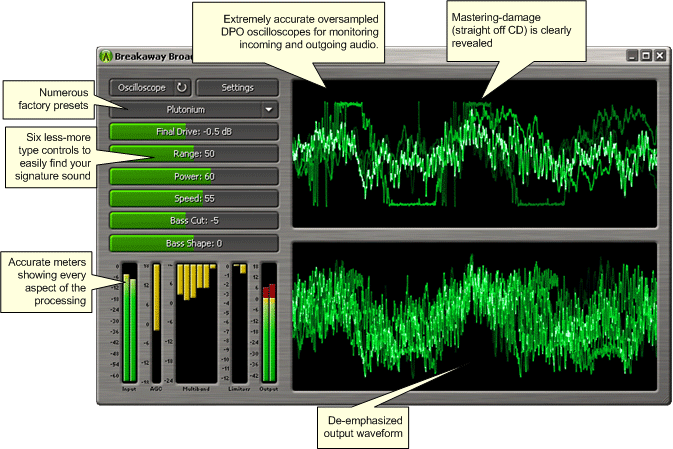
Task: Select the Plutonium preset name field
Action: tap(185, 110)
